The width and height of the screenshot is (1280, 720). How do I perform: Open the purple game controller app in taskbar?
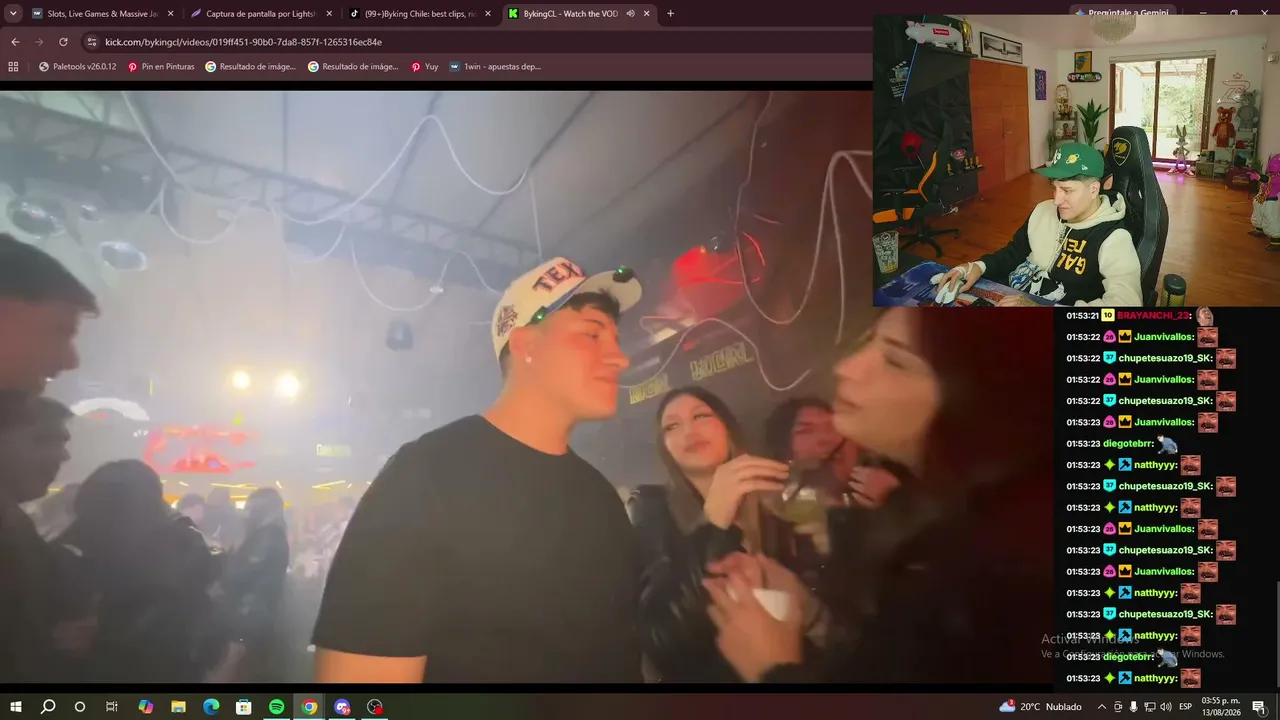[343, 707]
